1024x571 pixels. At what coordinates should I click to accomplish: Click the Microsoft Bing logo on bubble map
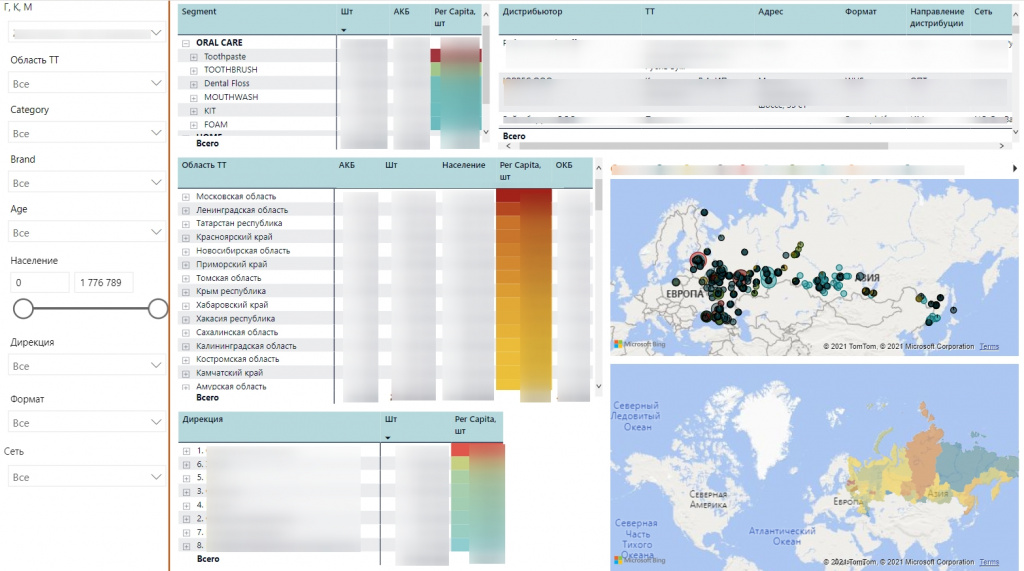pyautogui.click(x=639, y=345)
